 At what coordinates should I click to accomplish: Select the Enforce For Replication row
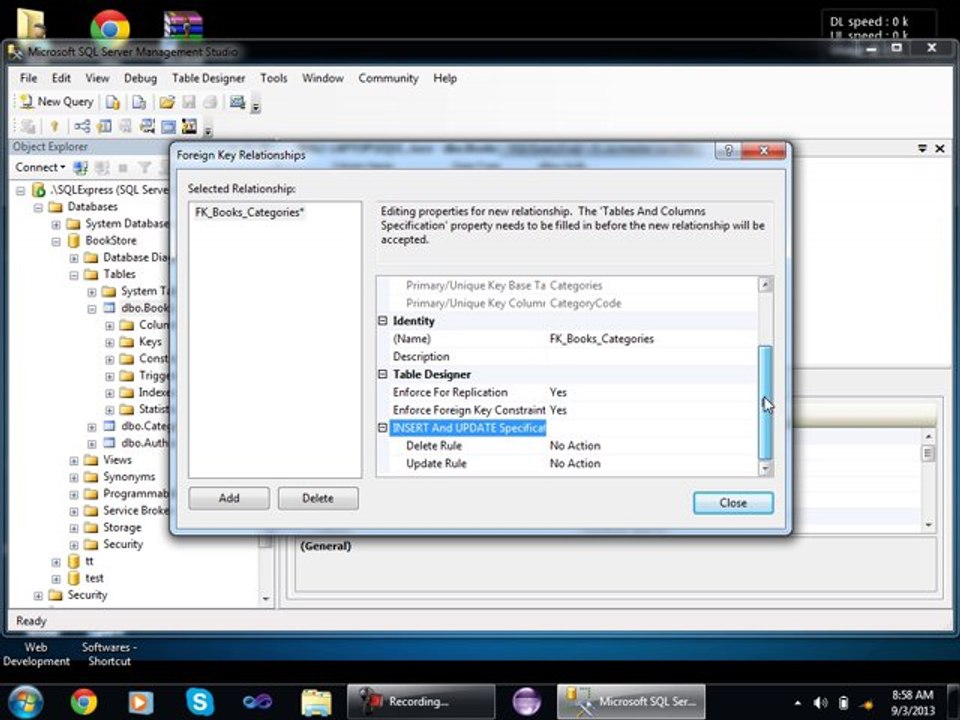coord(568,392)
